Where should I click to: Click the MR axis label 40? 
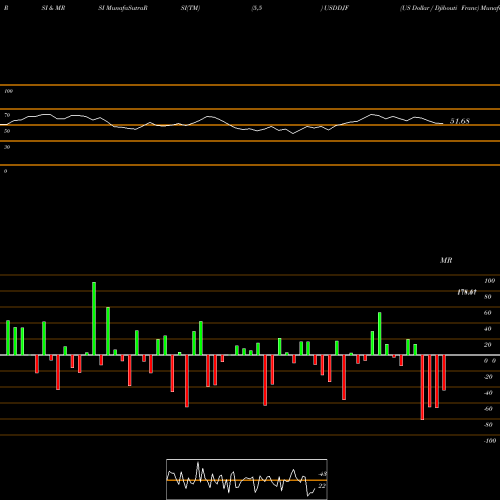[x=488, y=329]
